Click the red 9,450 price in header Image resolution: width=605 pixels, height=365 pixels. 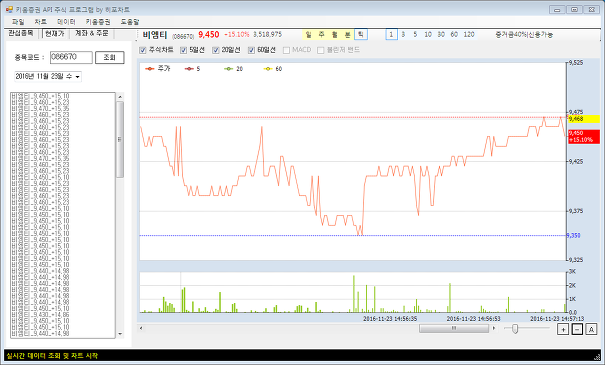209,35
